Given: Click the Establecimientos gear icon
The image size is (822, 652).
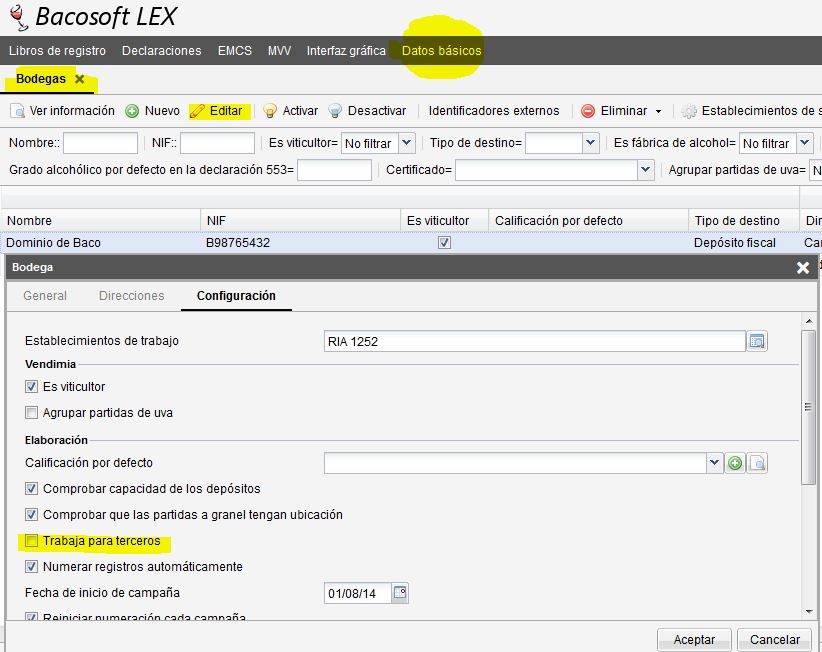Looking at the screenshot, I should pyautogui.click(x=689, y=111).
